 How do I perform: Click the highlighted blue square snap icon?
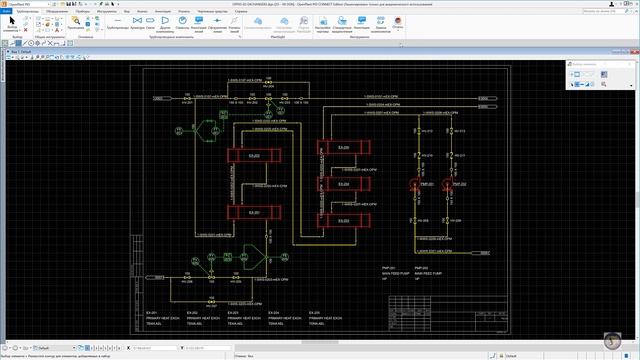tap(18, 43)
